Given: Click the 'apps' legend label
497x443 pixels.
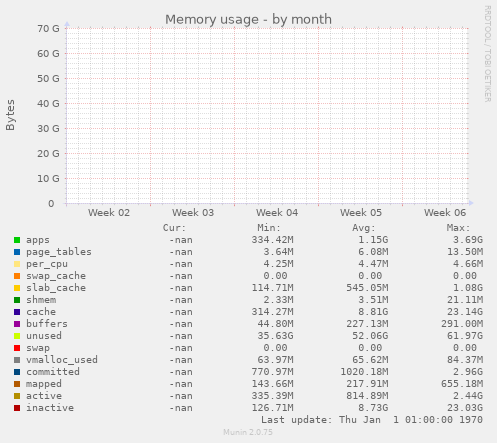Looking at the screenshot, I should click(38, 240).
